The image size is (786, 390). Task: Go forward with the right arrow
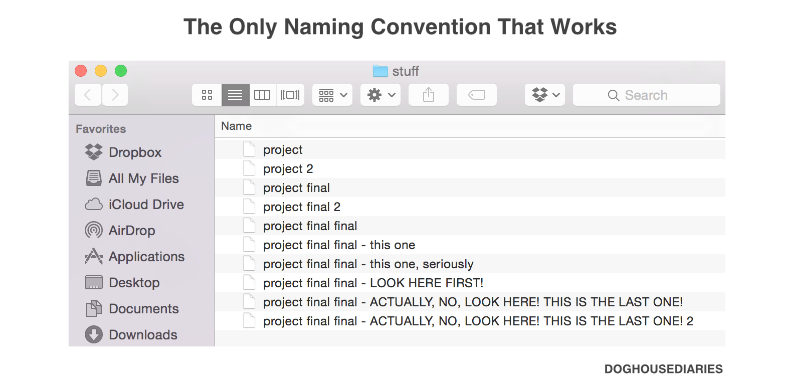(115, 95)
